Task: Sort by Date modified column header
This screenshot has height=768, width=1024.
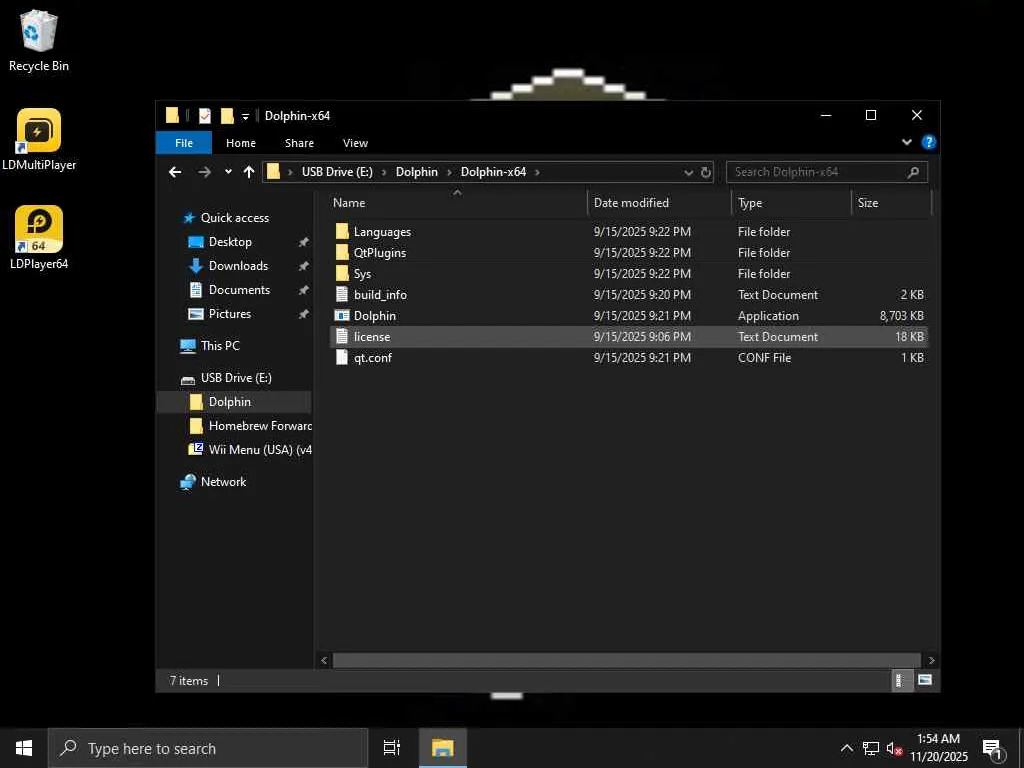Action: click(659, 202)
